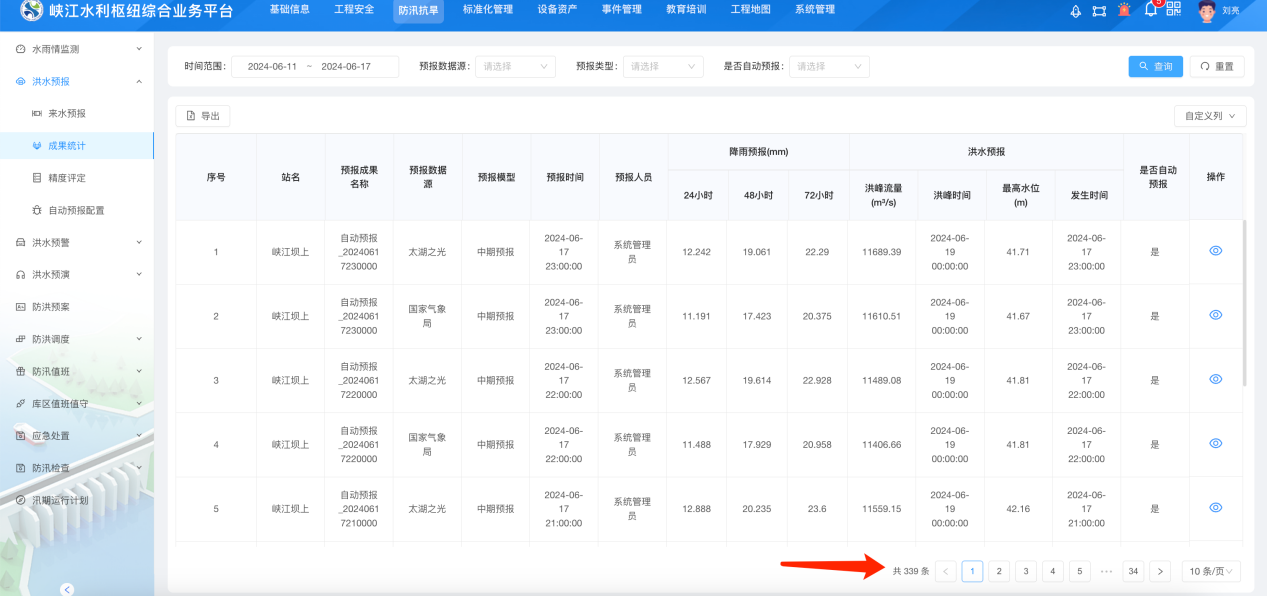
Task: Jump to page 34 in pagination
Action: pyautogui.click(x=1132, y=571)
